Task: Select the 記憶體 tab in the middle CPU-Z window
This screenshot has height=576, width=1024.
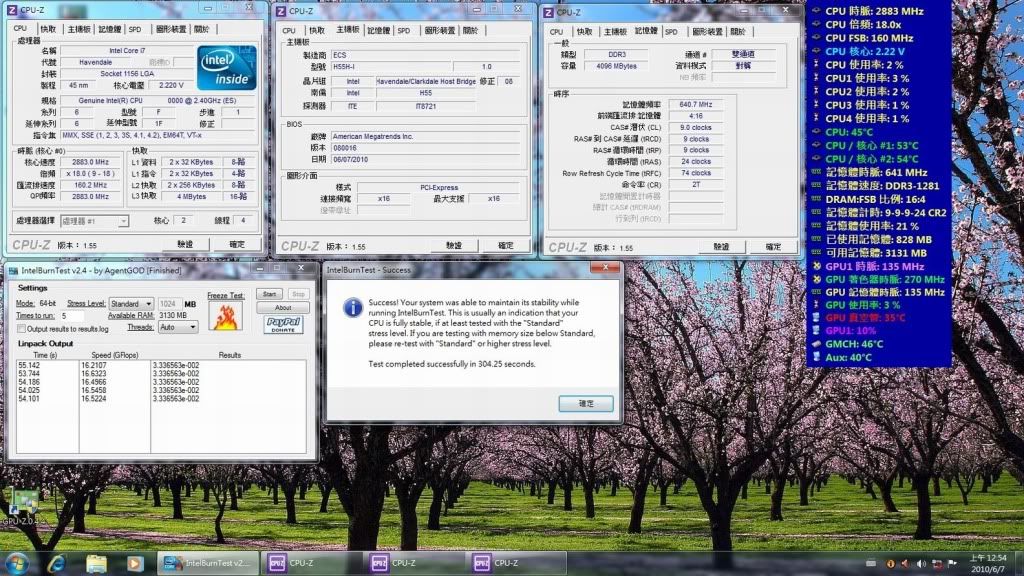Action: pos(378,30)
